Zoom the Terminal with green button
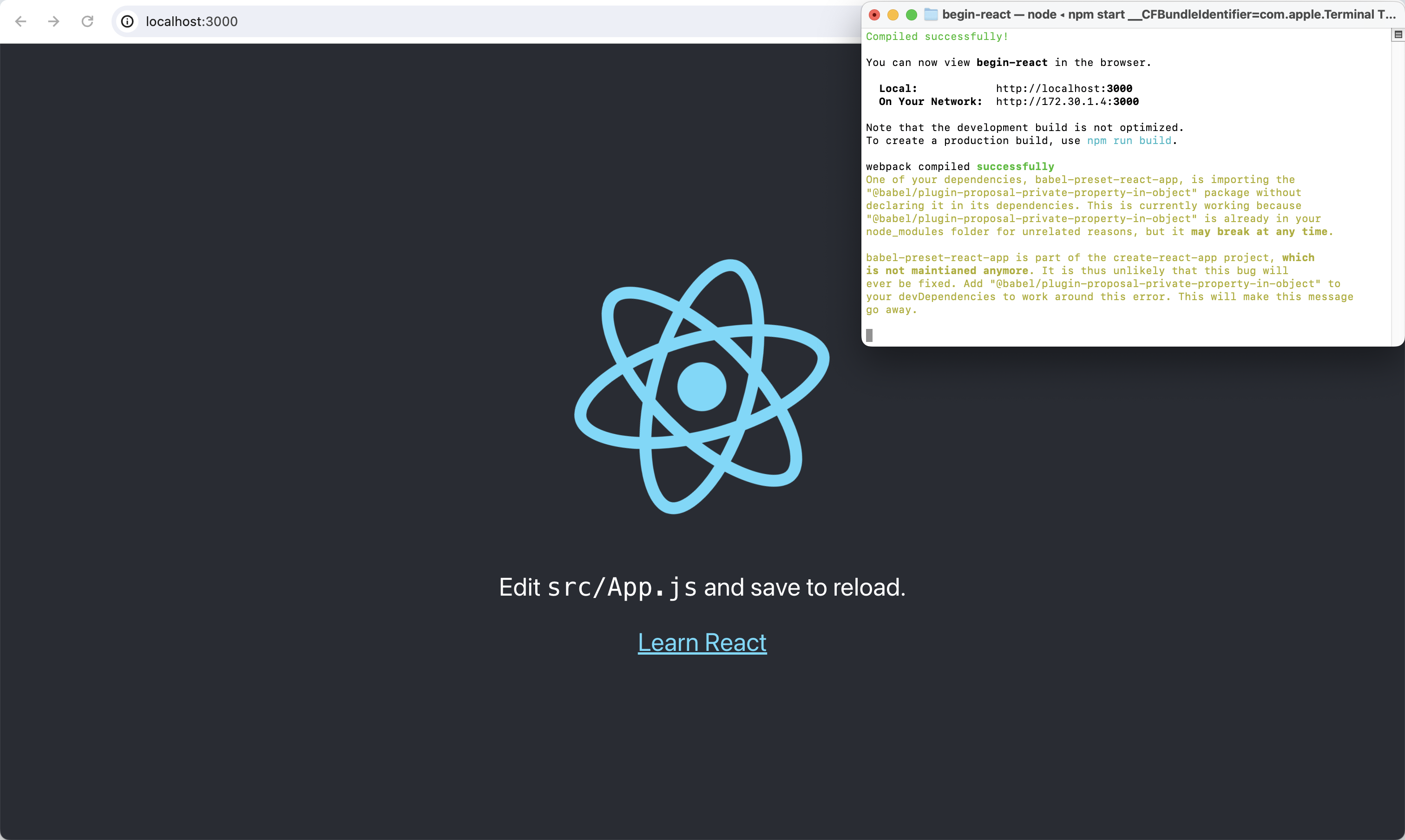This screenshot has width=1405, height=840. coord(912,15)
